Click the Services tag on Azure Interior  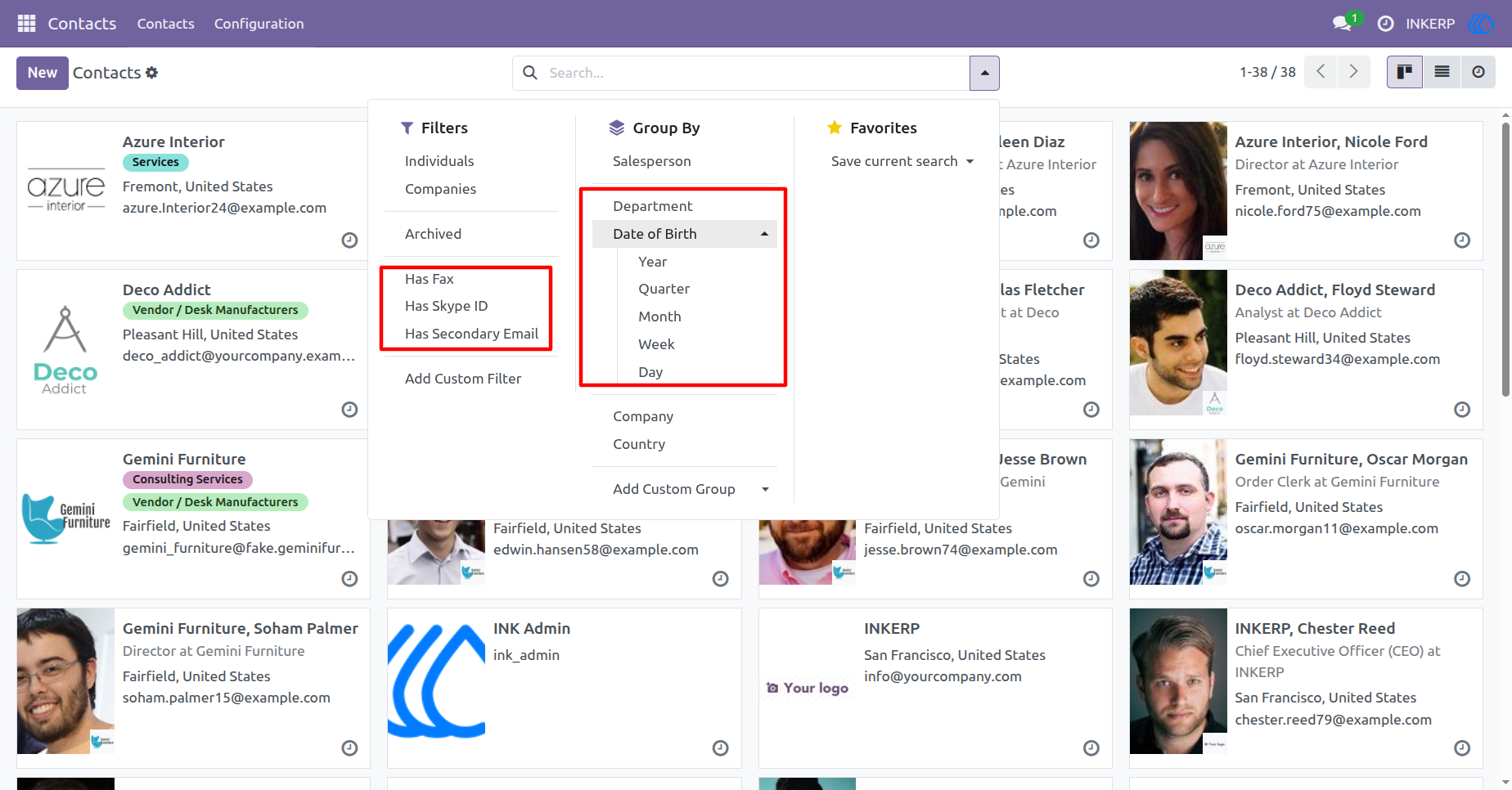[155, 162]
